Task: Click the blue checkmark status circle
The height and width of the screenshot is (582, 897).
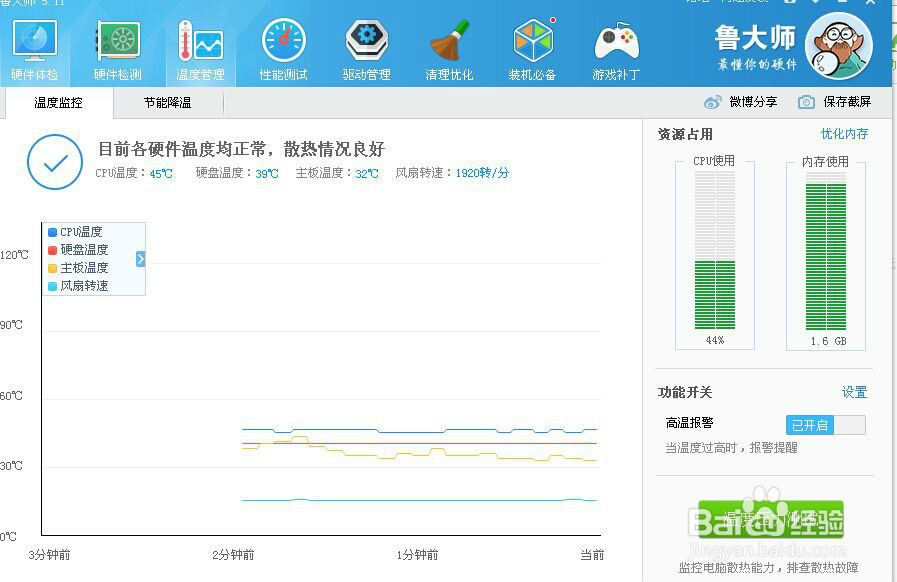Action: point(55,162)
